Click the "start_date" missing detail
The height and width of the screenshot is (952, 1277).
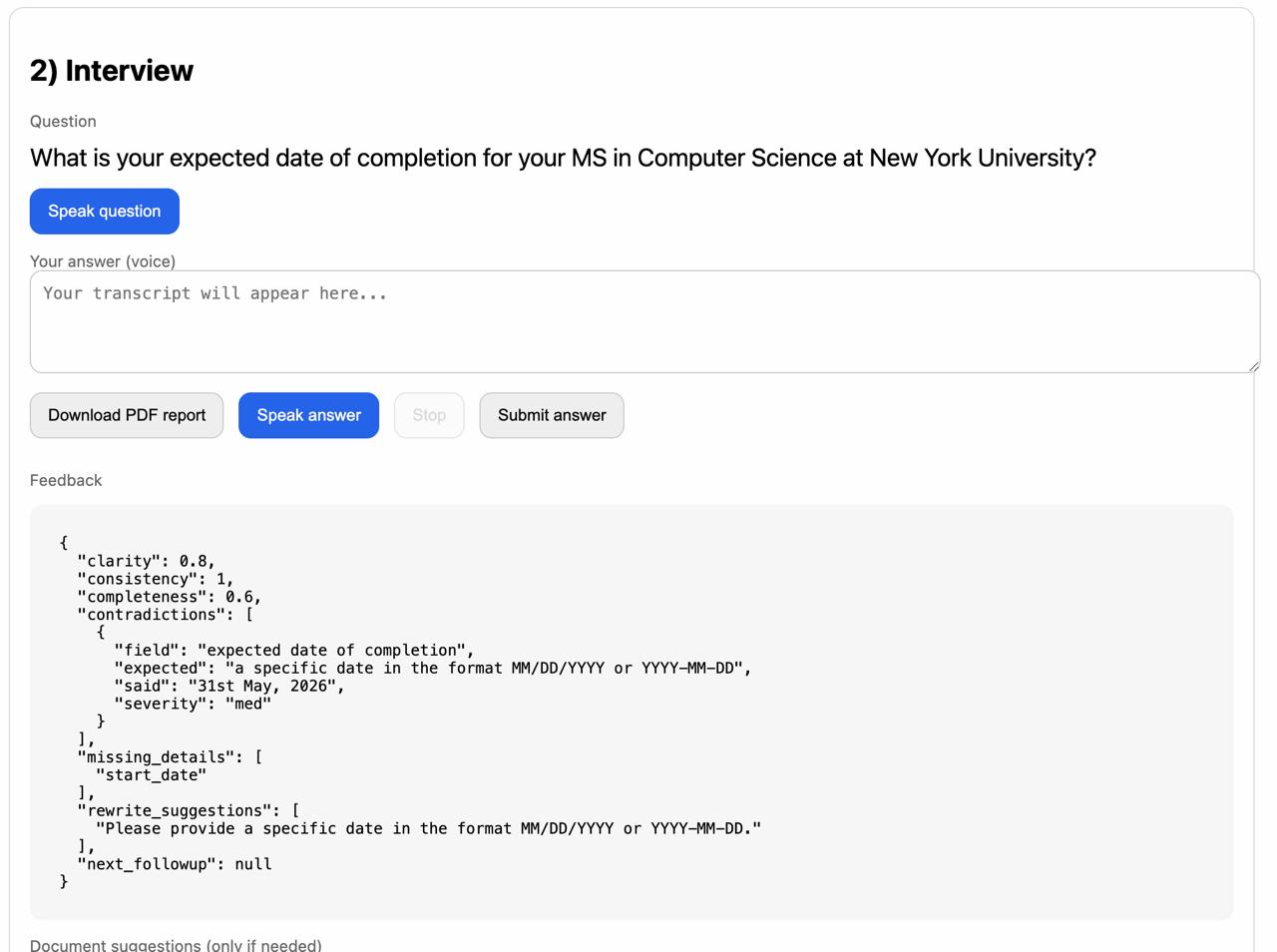151,774
